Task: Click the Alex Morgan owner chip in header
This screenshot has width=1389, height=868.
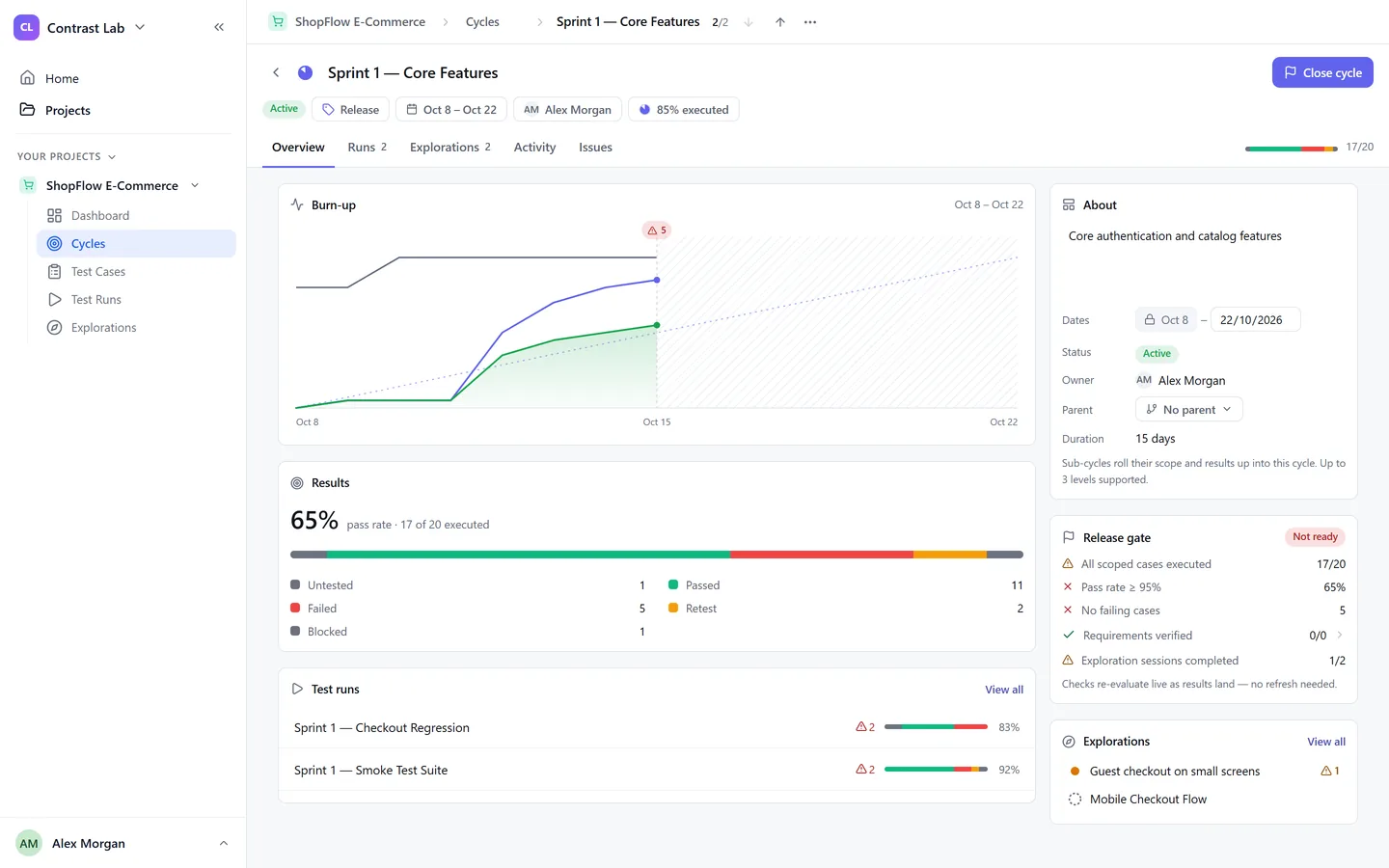Action: click(567, 110)
